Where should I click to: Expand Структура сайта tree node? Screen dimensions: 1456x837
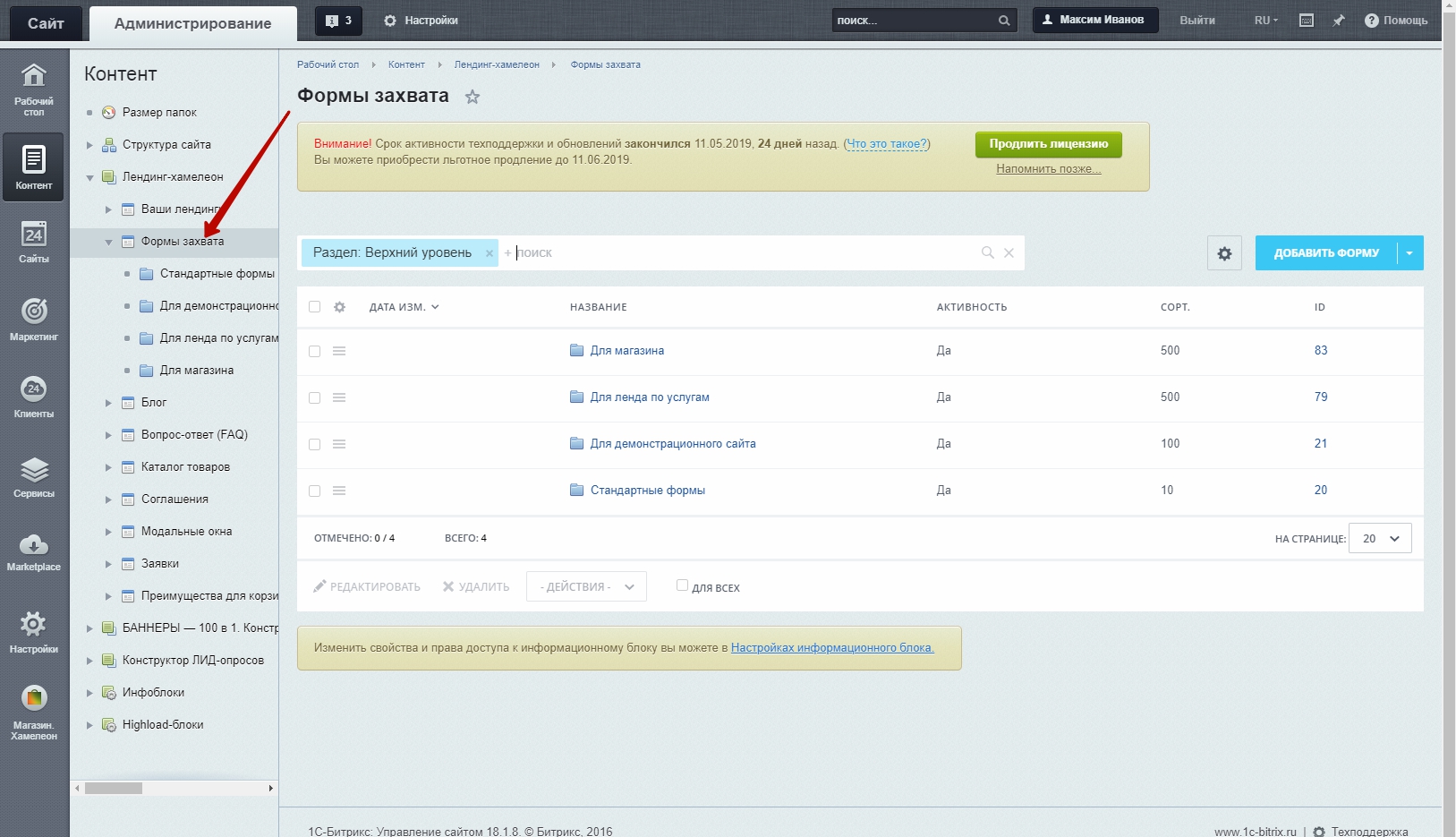click(x=89, y=145)
